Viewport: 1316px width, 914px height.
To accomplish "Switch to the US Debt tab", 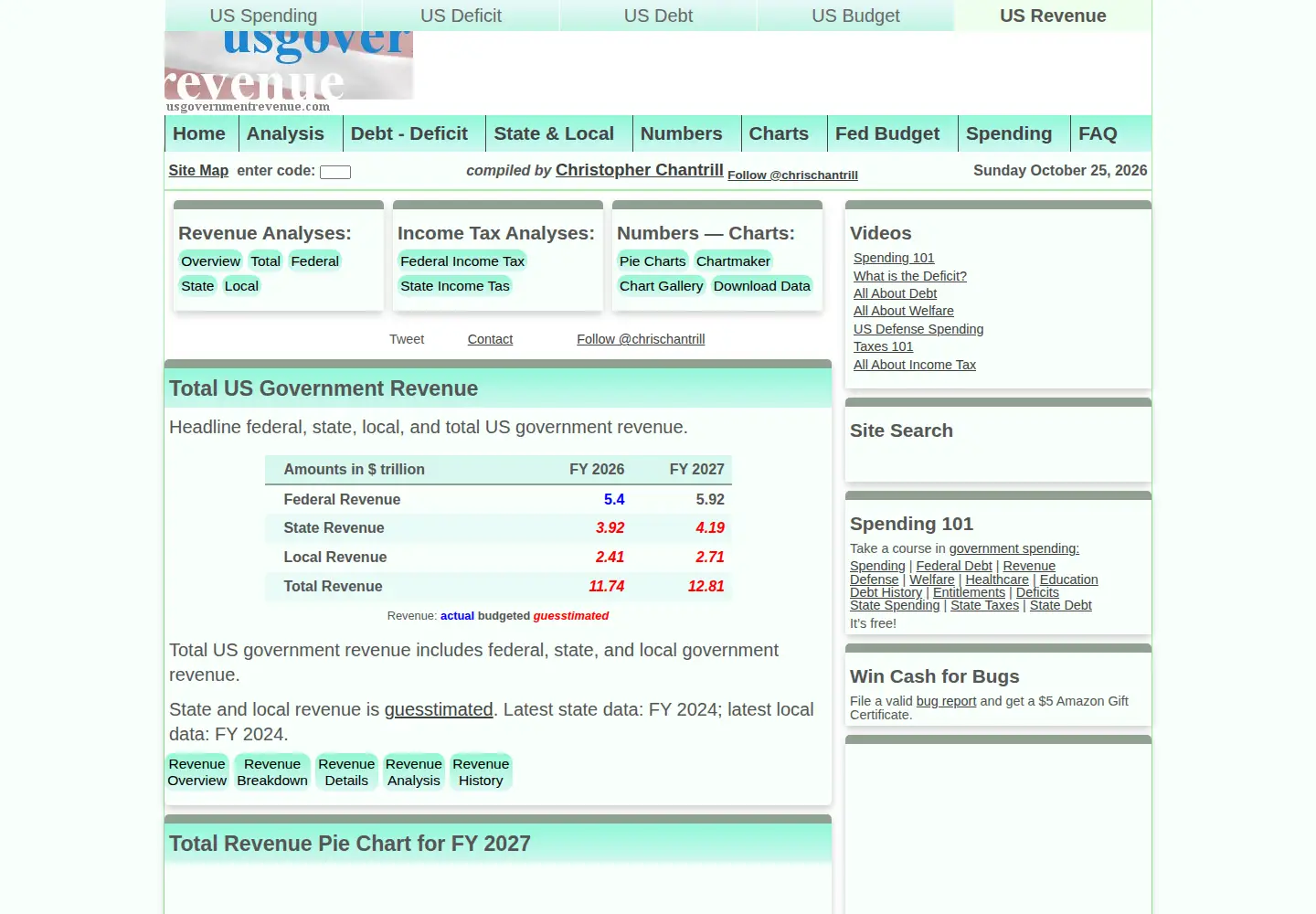I will (x=658, y=16).
